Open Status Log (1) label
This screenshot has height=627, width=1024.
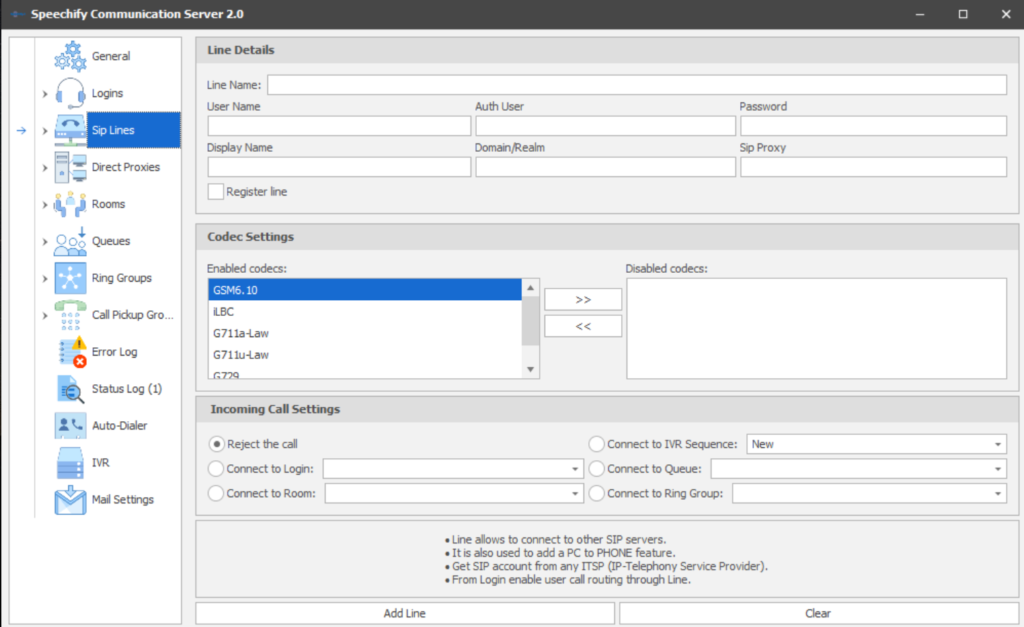[127, 389]
